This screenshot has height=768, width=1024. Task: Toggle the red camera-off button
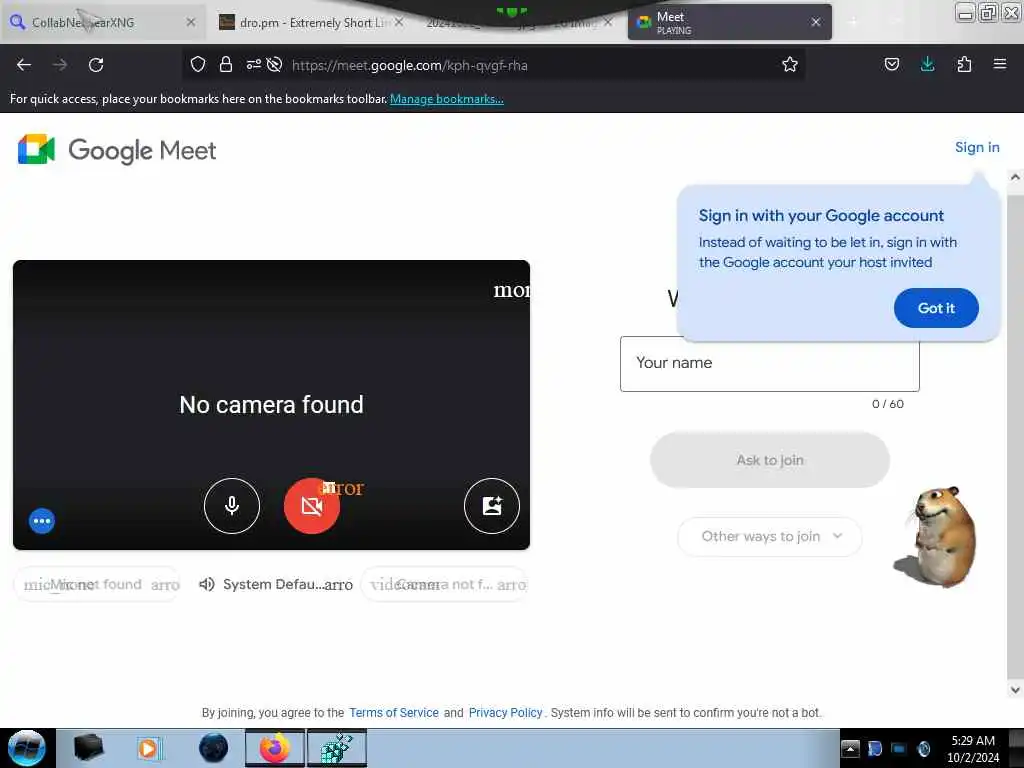tap(312, 505)
